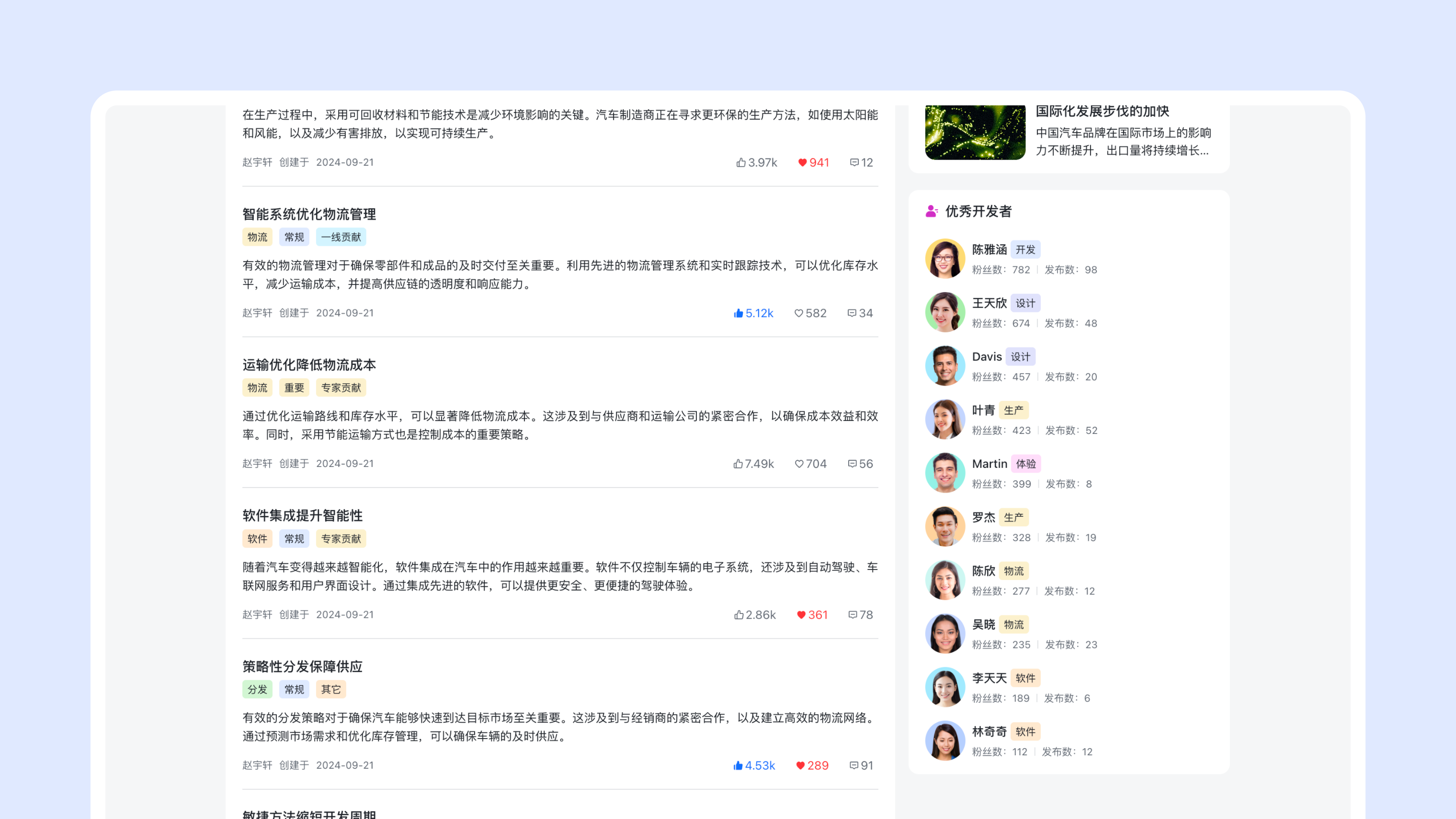Click the developer name 罗杰
1456x819 pixels.
pyautogui.click(x=984, y=518)
